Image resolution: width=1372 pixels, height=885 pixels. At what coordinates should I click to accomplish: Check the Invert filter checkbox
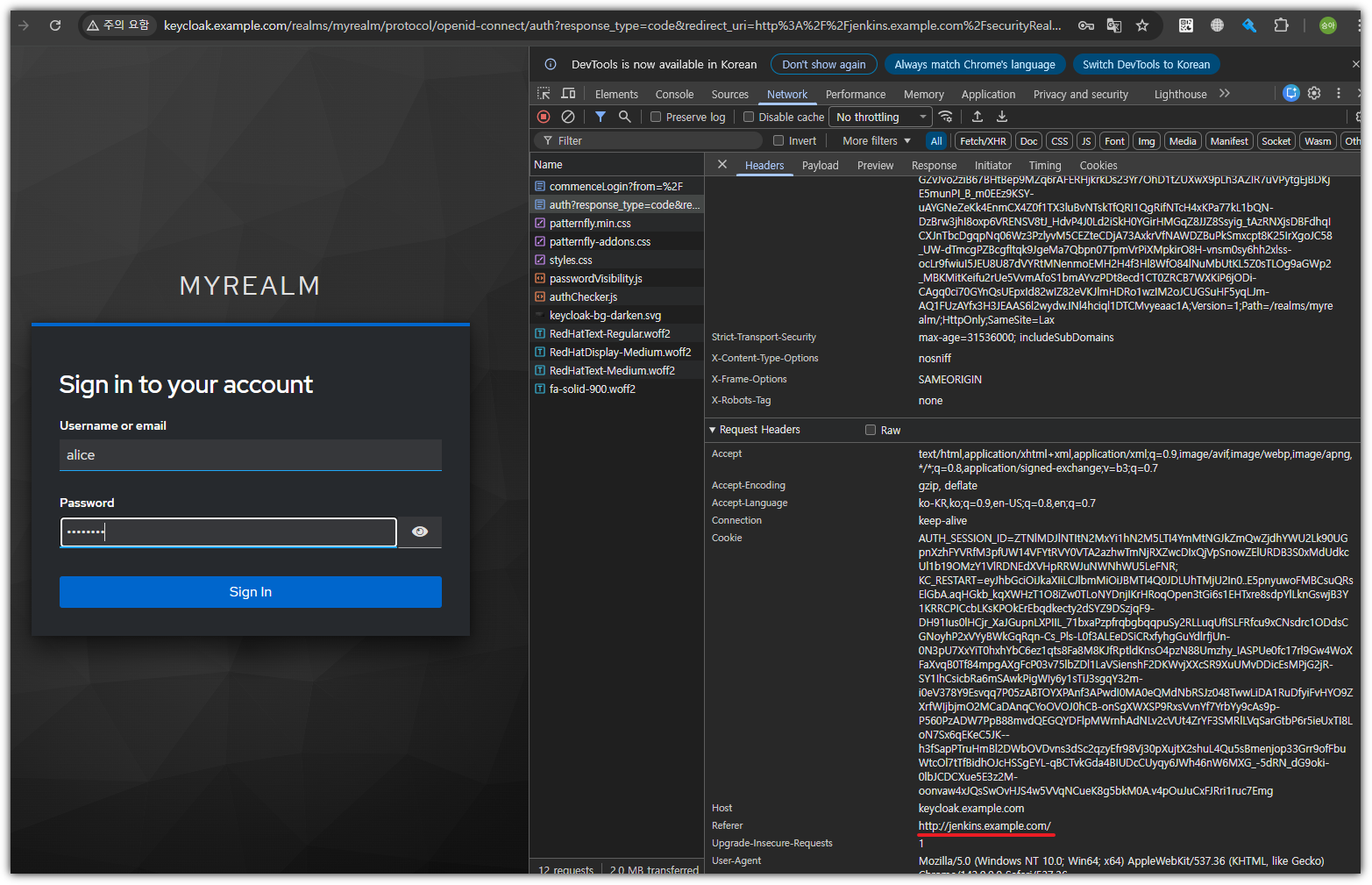(x=778, y=140)
